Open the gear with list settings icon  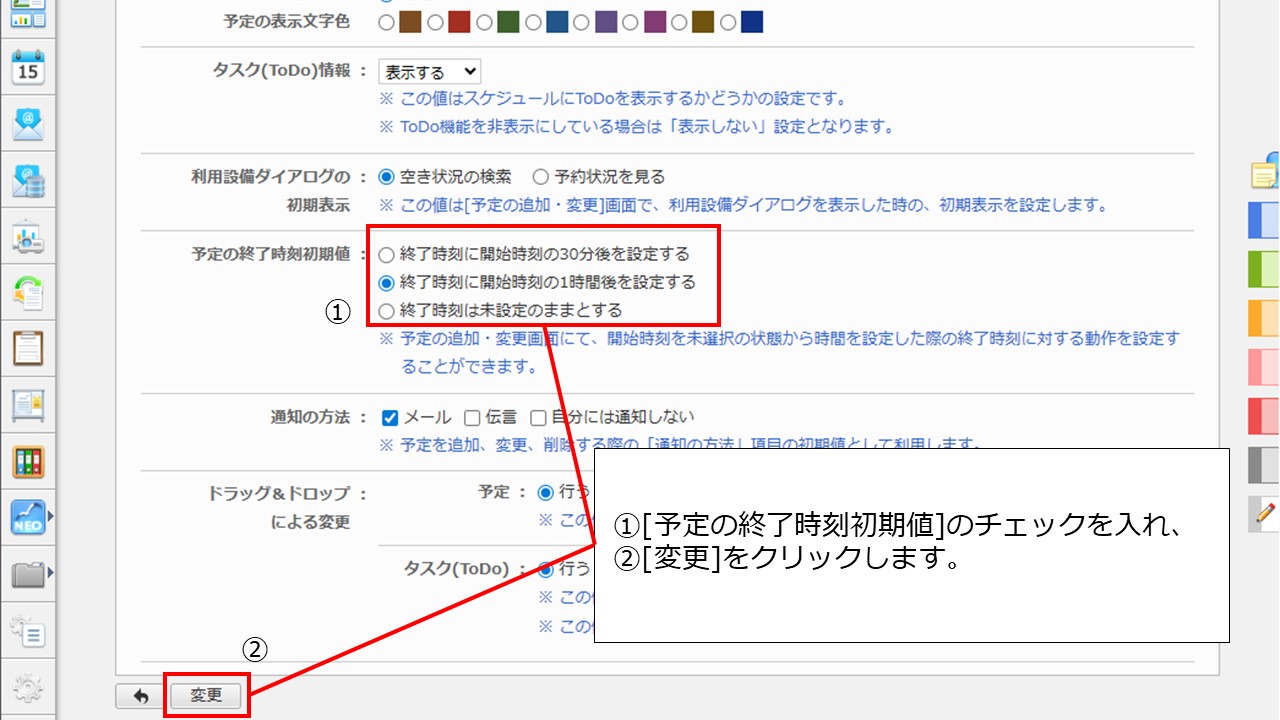pyautogui.click(x=27, y=630)
